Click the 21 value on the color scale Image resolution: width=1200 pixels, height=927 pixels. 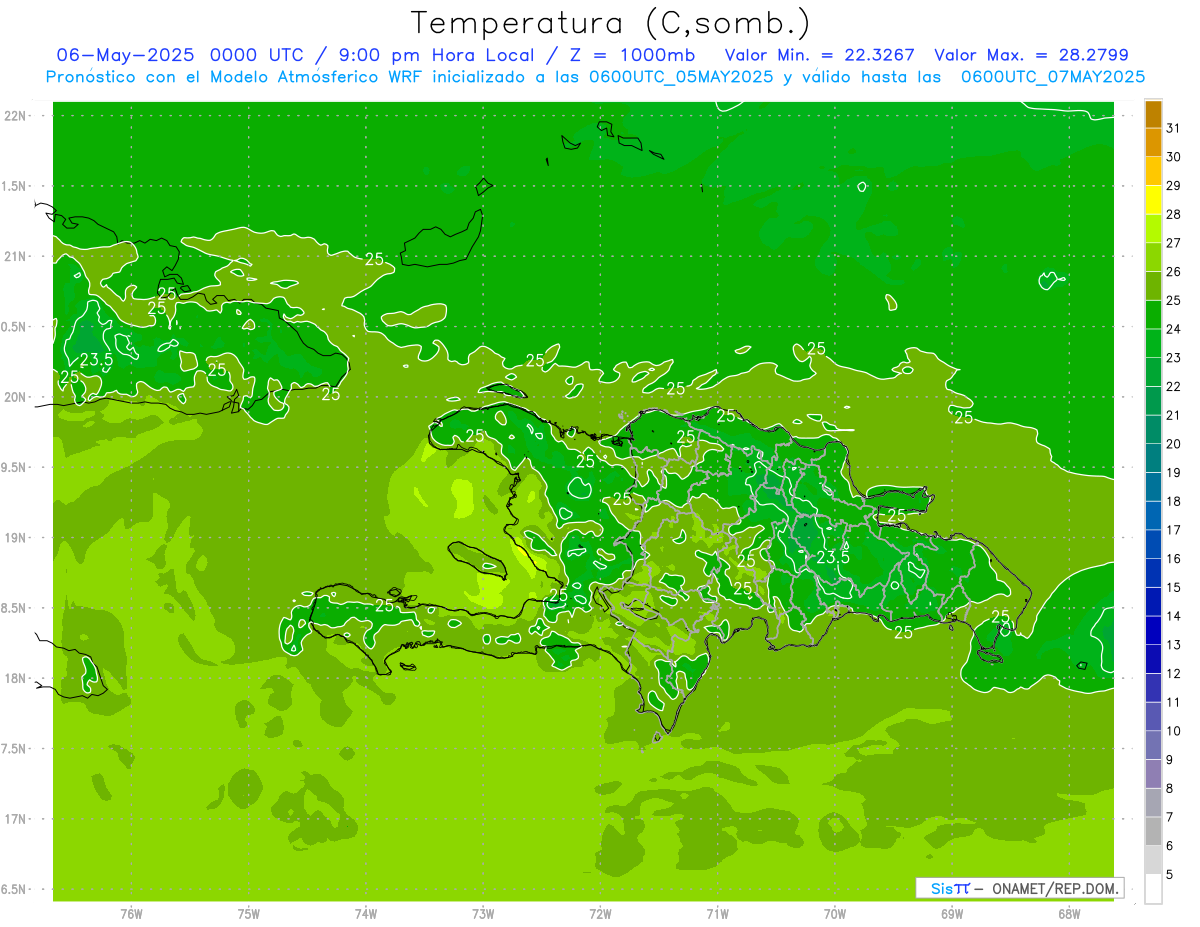coord(1173,415)
